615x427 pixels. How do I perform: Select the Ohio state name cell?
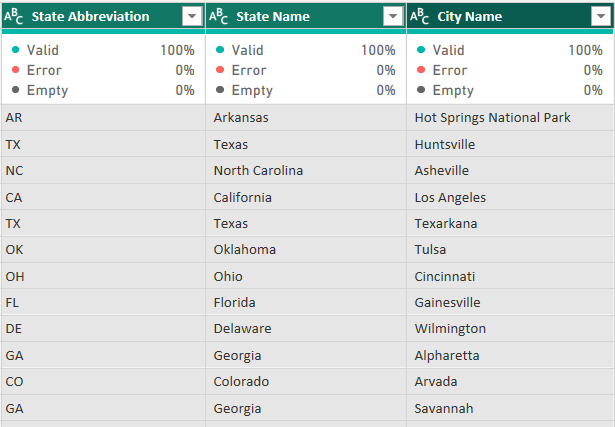[x=306, y=276]
